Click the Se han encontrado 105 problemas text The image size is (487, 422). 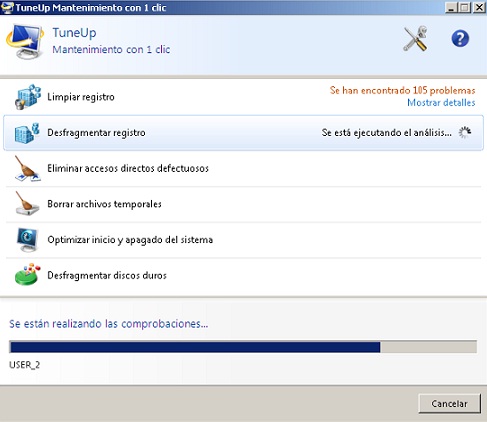click(x=402, y=90)
